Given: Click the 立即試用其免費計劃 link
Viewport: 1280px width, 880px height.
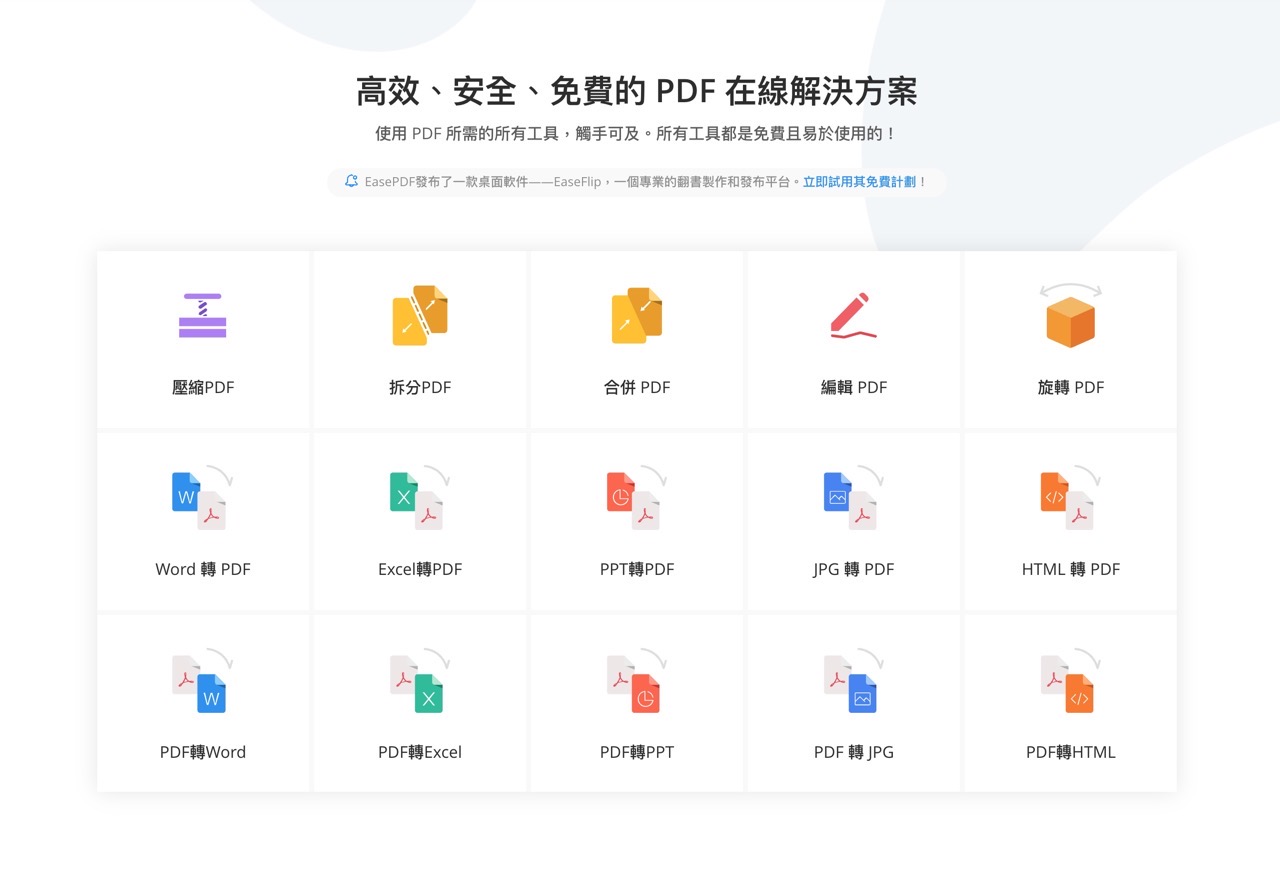Looking at the screenshot, I should (860, 182).
